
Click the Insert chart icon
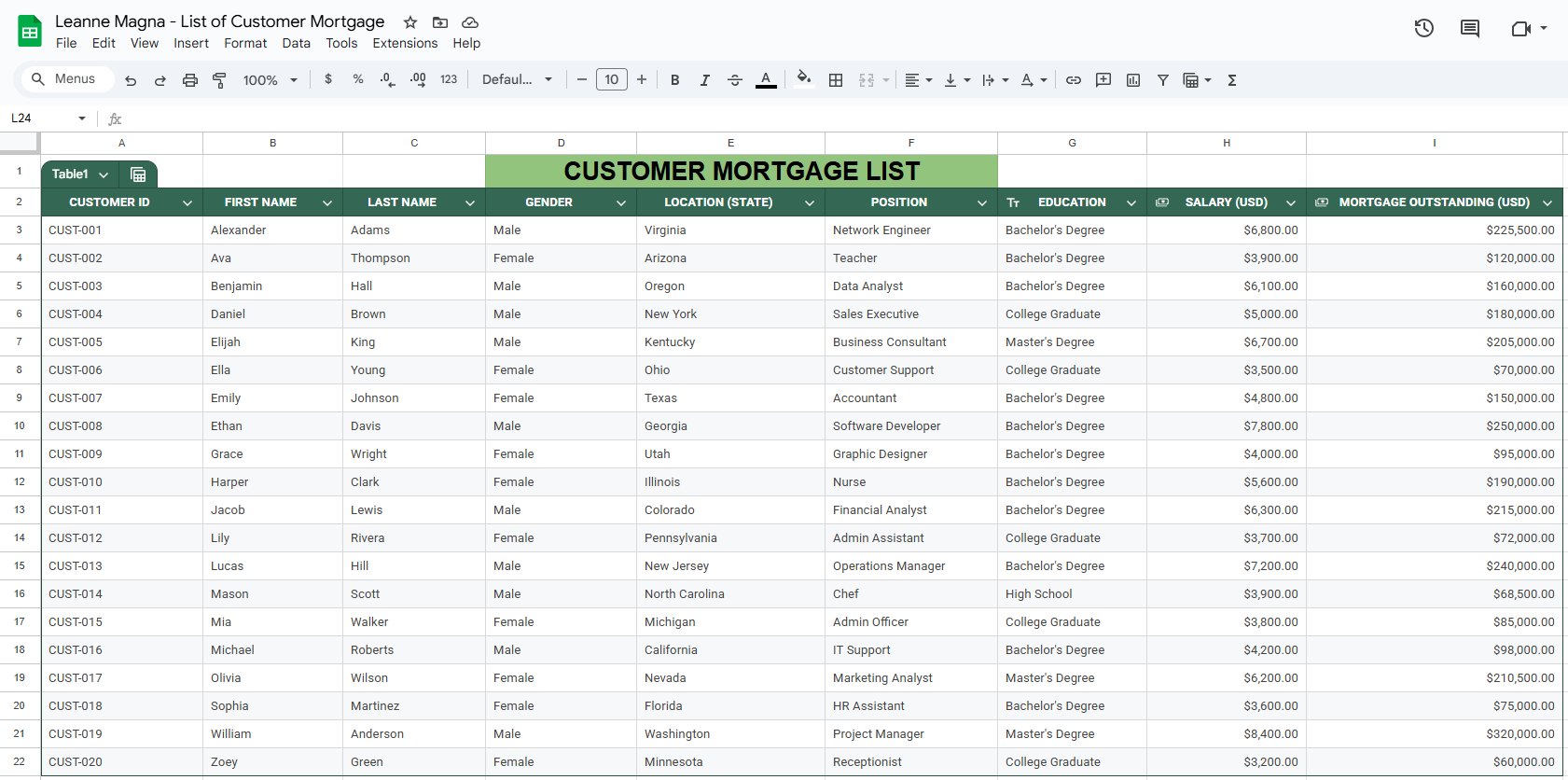(1133, 80)
